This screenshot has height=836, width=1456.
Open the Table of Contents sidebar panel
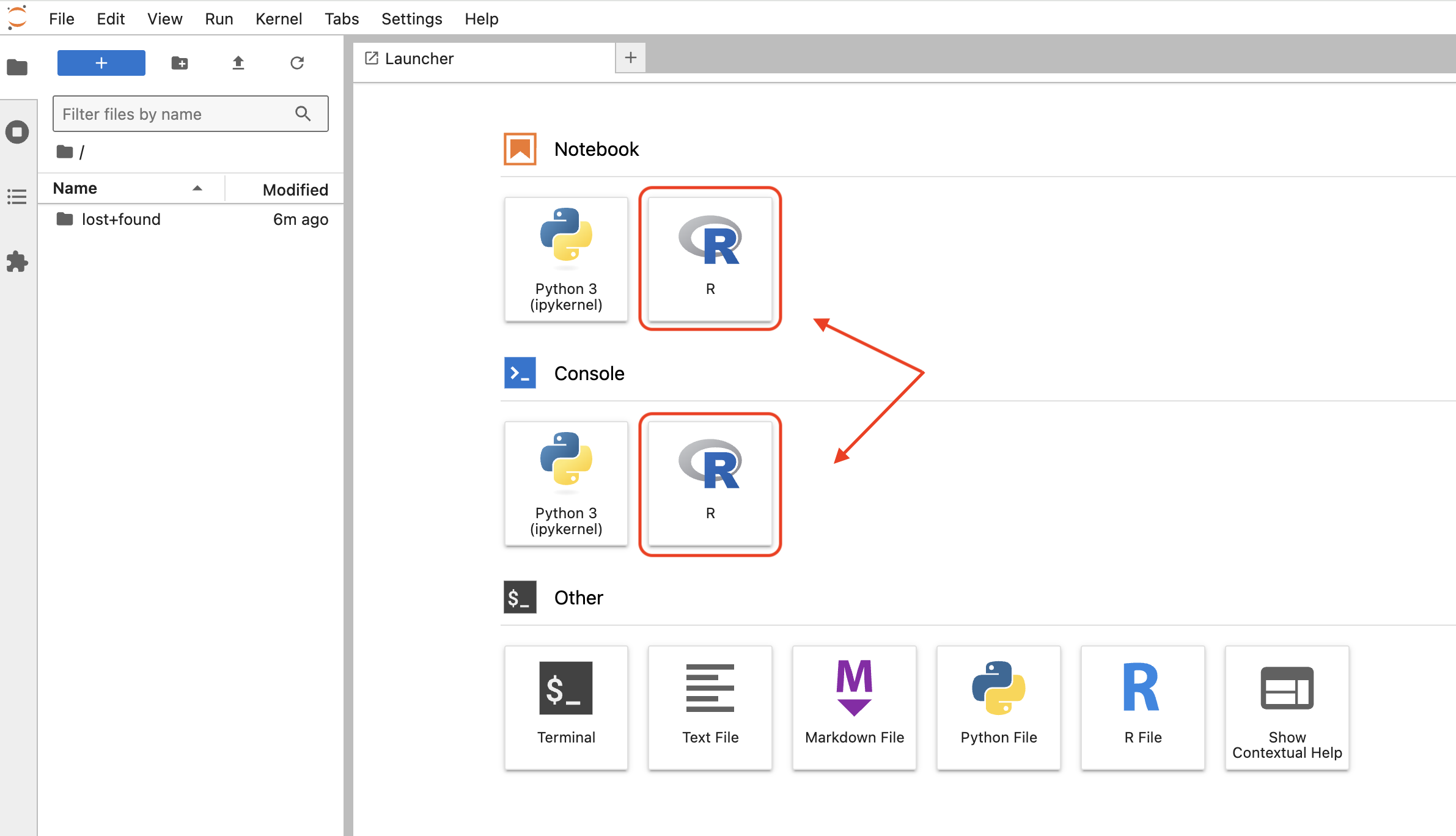(x=17, y=197)
